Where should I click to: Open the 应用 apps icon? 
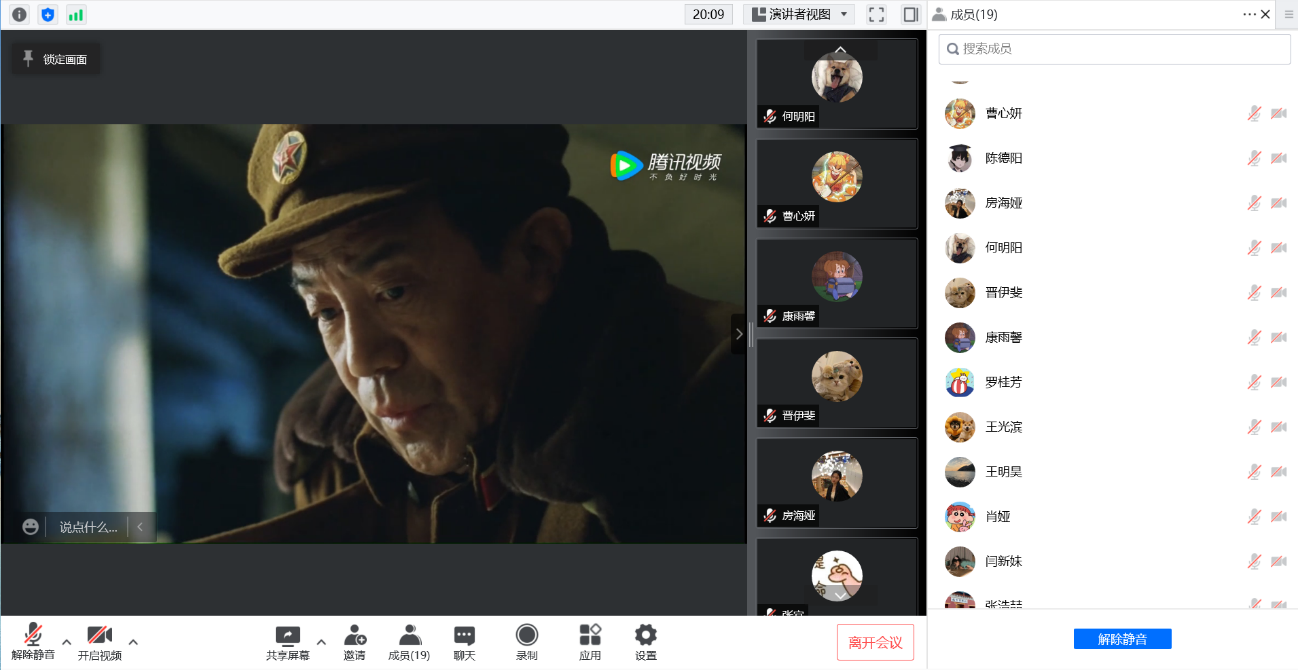coord(590,635)
